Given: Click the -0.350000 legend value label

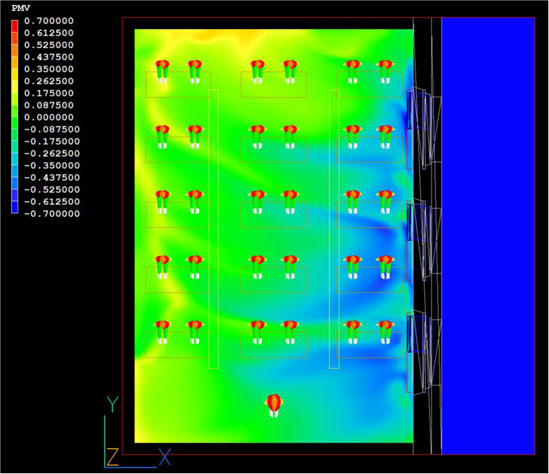Looking at the screenshot, I should (52, 165).
